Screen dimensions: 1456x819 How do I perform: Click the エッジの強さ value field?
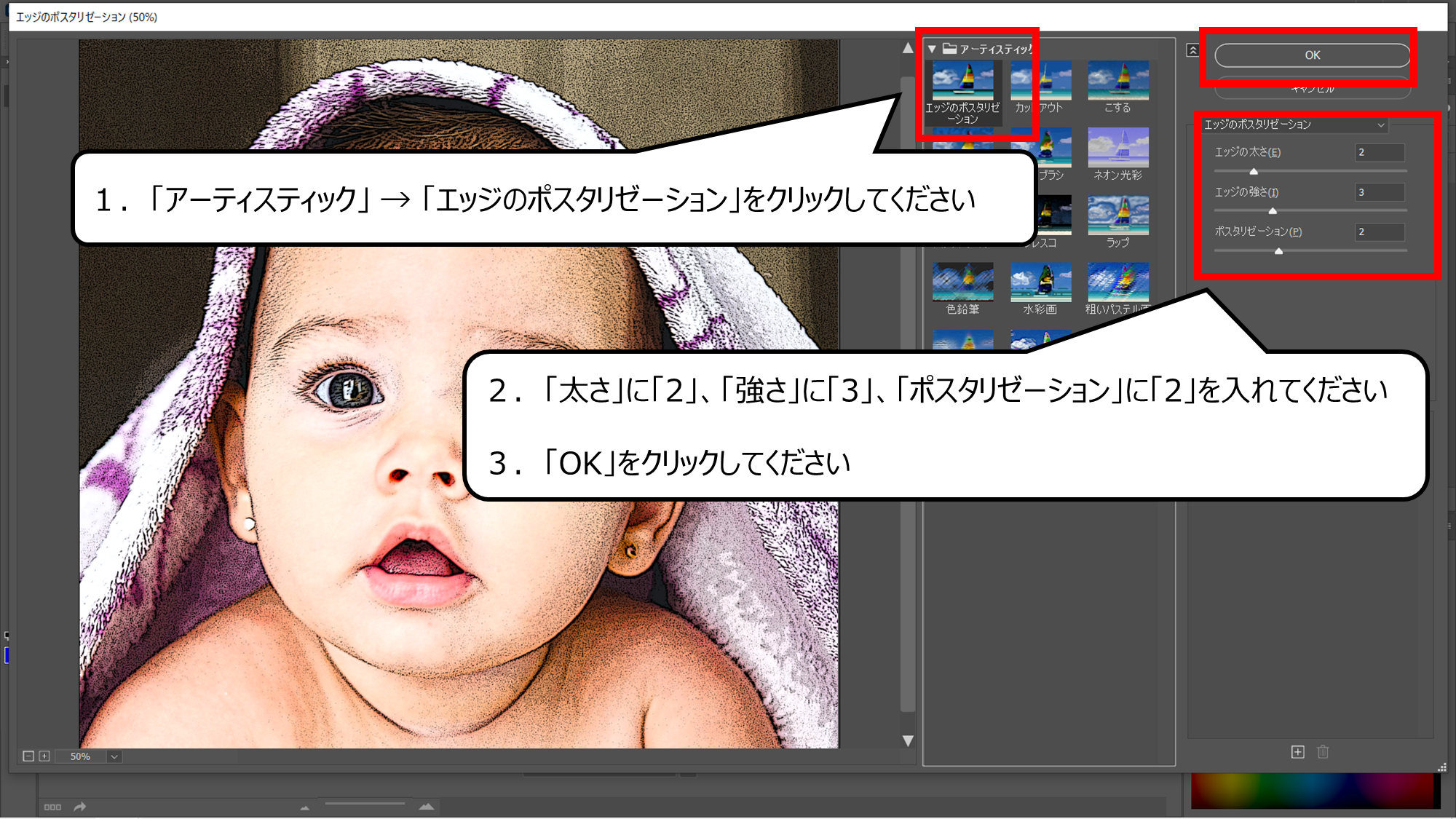(x=1380, y=192)
